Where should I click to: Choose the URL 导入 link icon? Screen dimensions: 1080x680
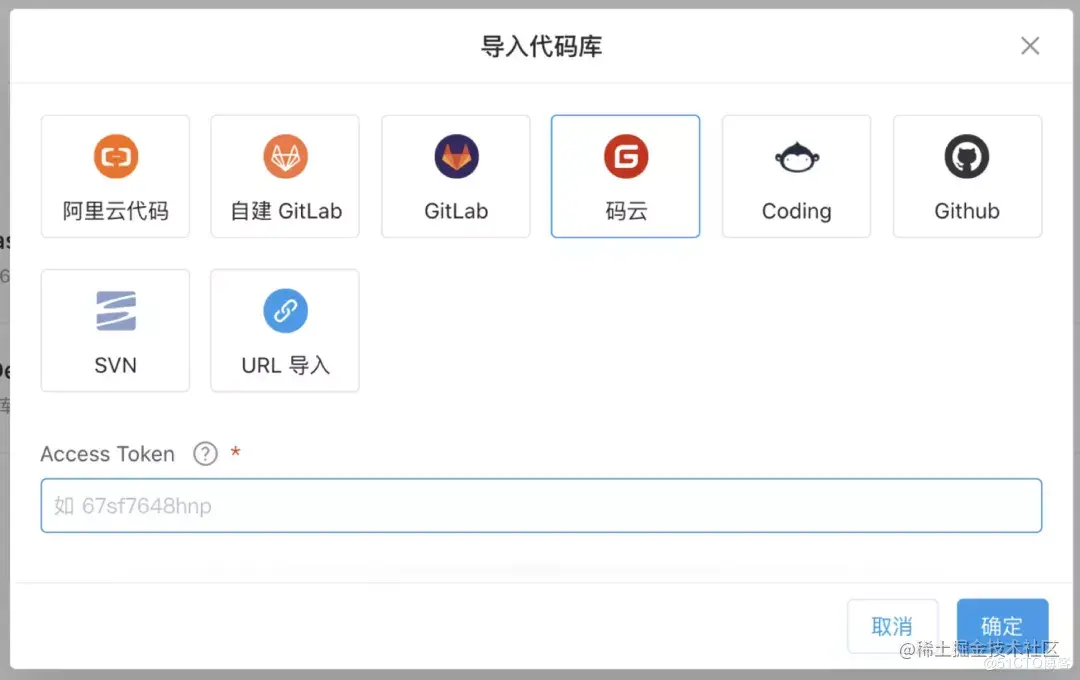coord(285,310)
